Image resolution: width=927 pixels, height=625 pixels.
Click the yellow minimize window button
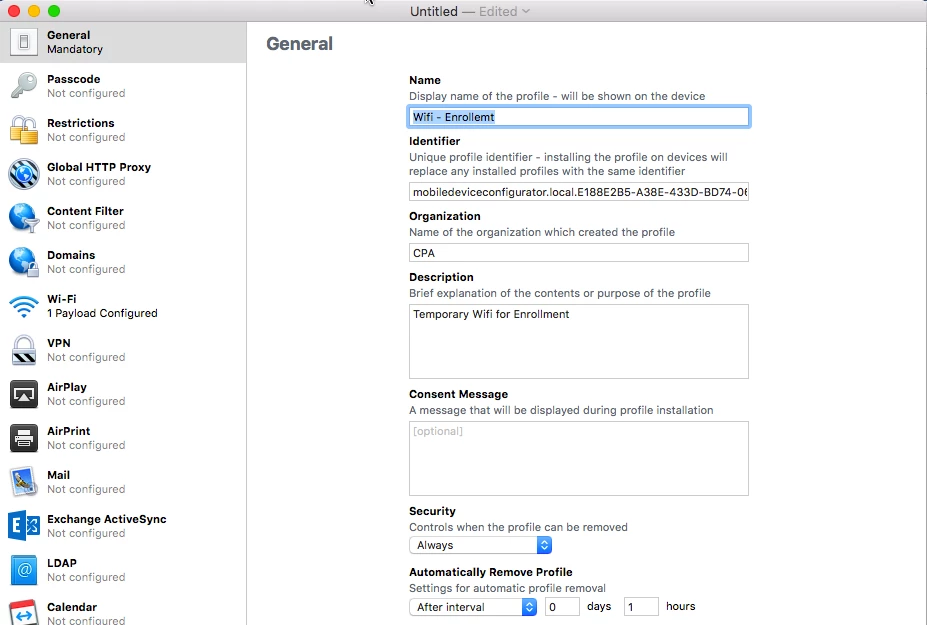coord(34,11)
